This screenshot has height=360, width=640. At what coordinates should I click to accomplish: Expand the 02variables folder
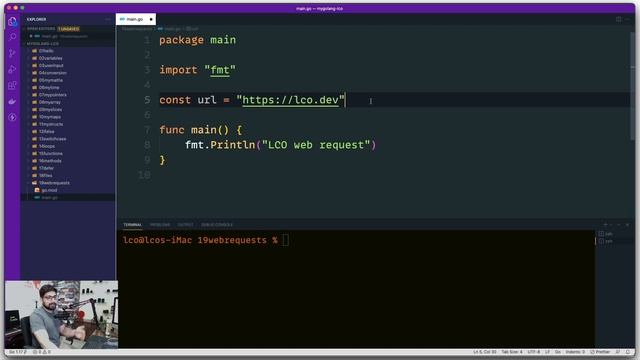50,58
